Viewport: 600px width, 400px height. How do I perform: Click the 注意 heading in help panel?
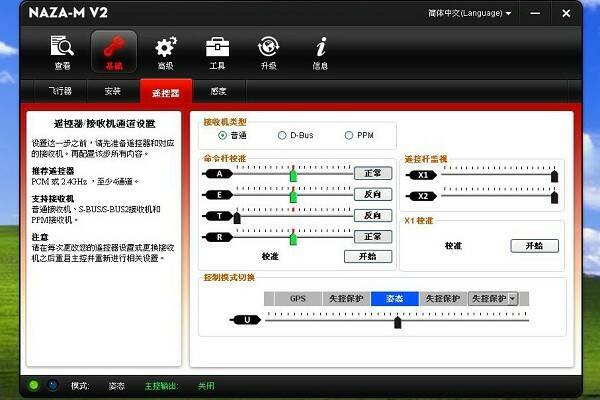[x=40, y=237]
